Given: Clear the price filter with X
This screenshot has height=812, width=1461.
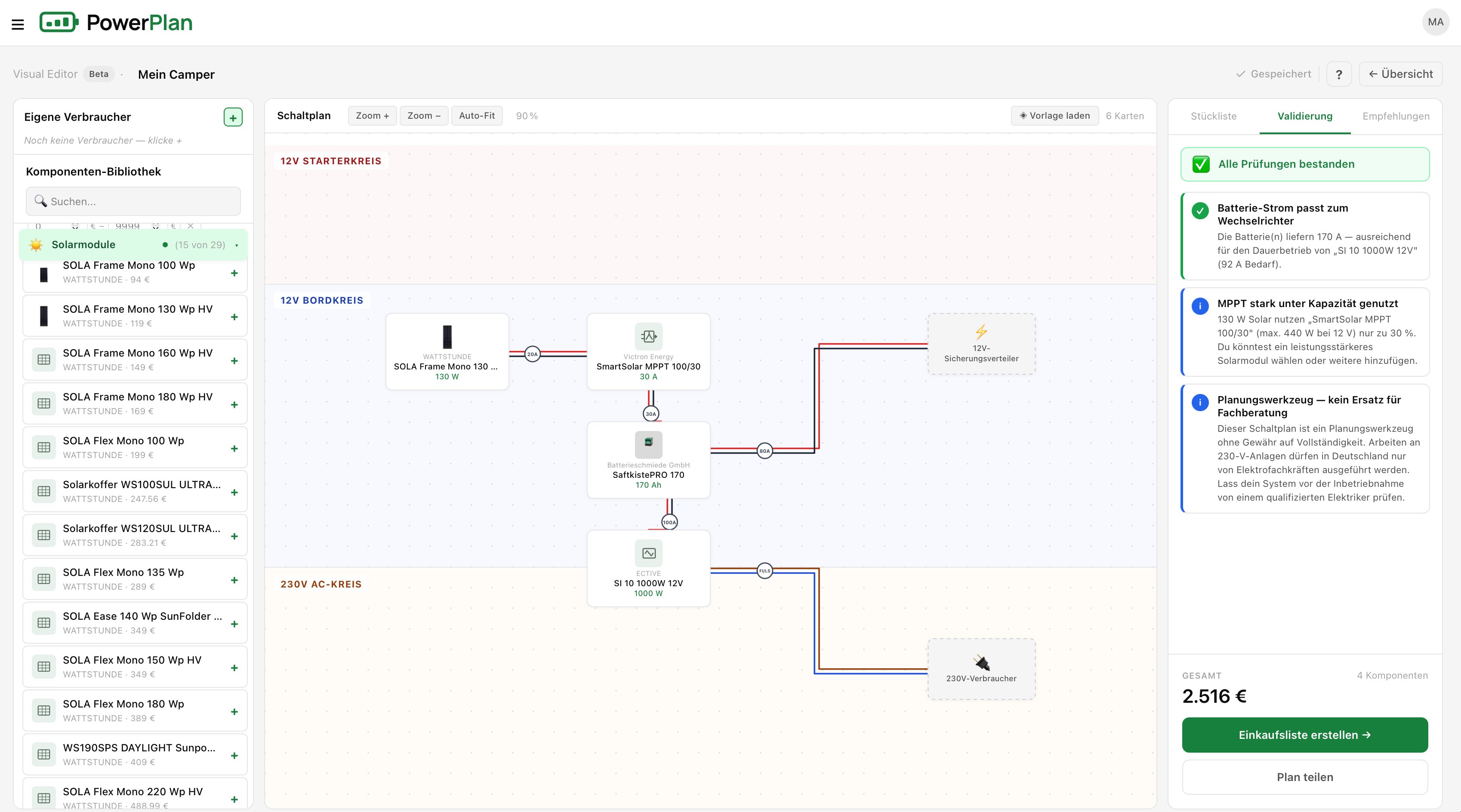Looking at the screenshot, I should point(191,226).
